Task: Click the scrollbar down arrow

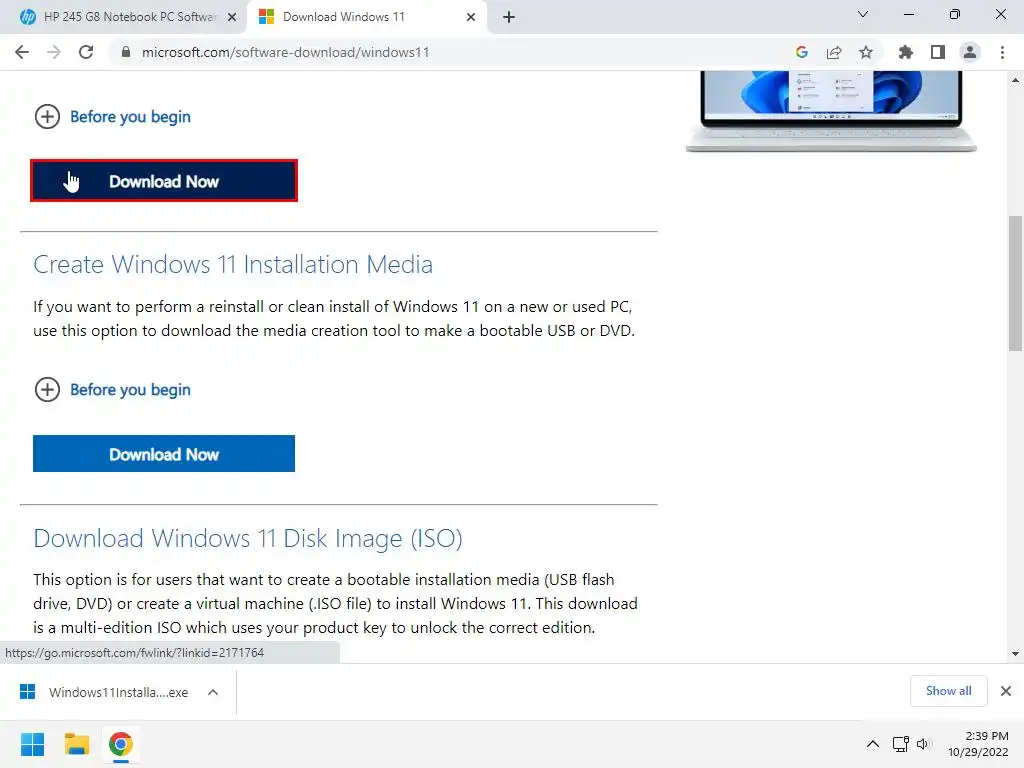Action: [x=1015, y=654]
